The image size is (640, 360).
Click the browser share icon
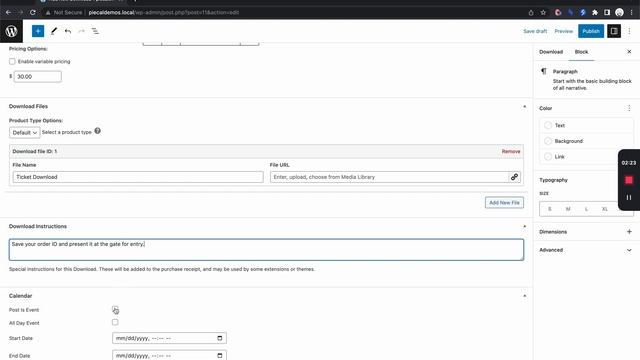tap(531, 12)
